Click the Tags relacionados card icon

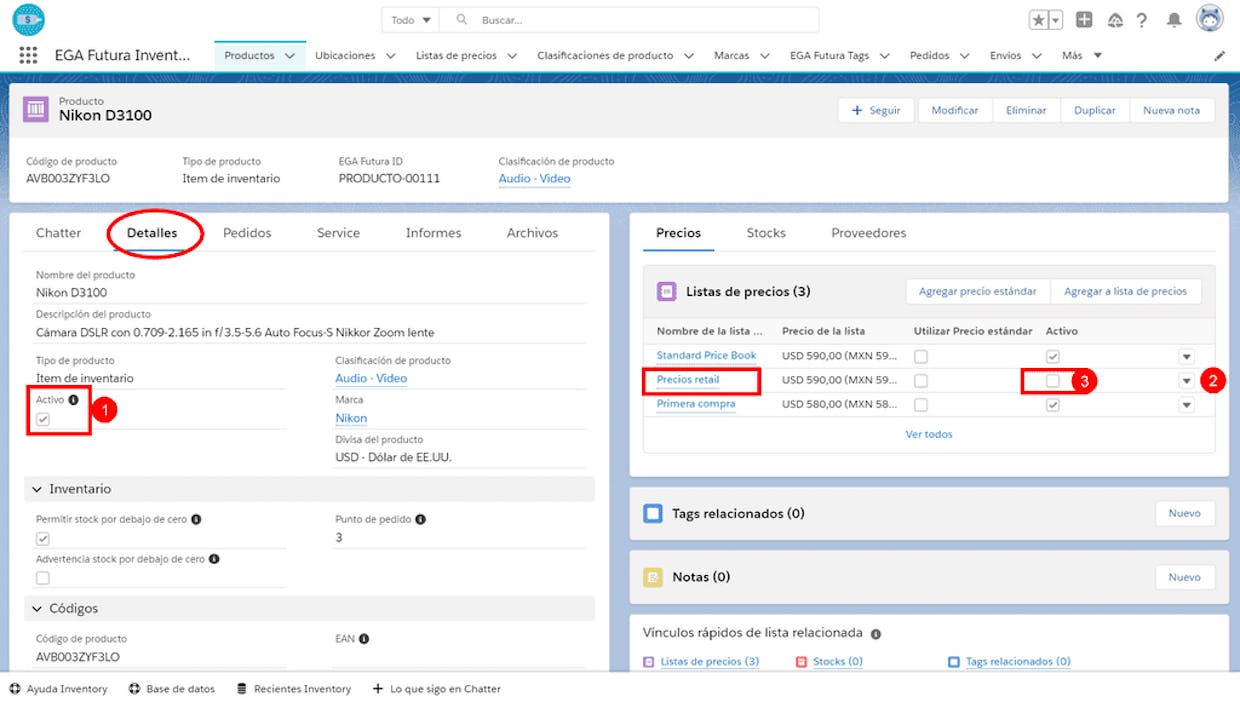pyautogui.click(x=653, y=513)
